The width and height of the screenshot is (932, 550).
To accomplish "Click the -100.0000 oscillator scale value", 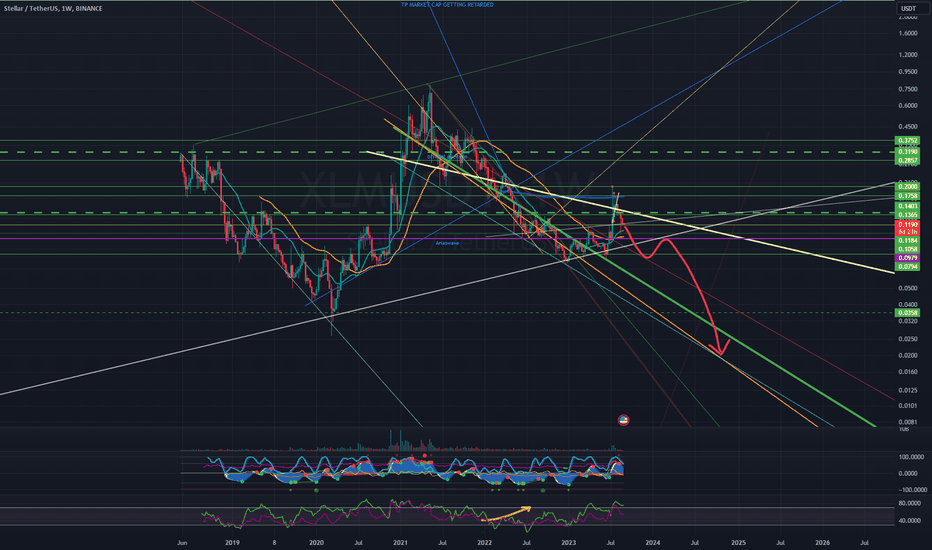I will point(912,490).
